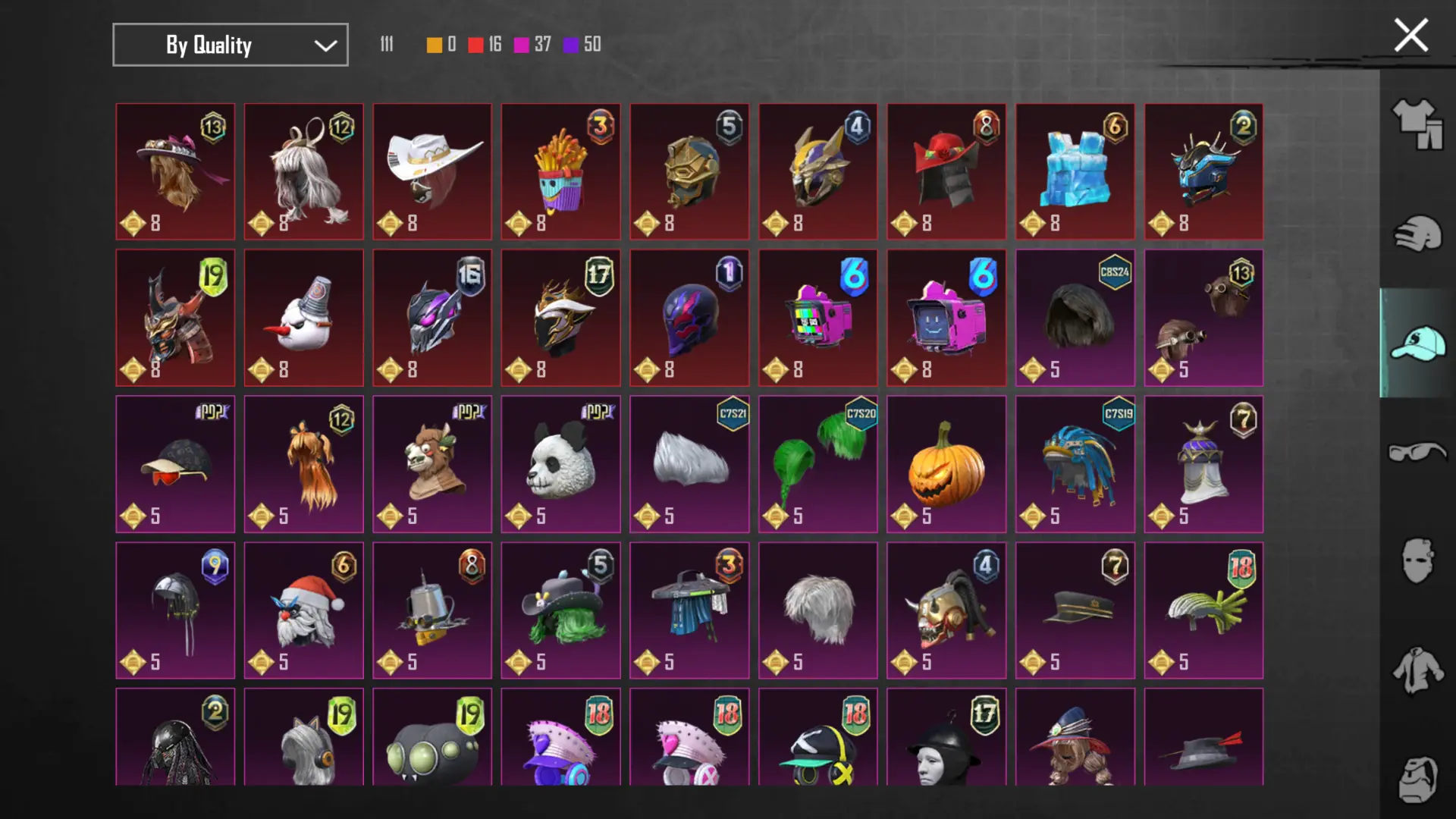Select the snowman head with bucket item
Image resolution: width=1456 pixels, height=819 pixels.
coord(303,318)
